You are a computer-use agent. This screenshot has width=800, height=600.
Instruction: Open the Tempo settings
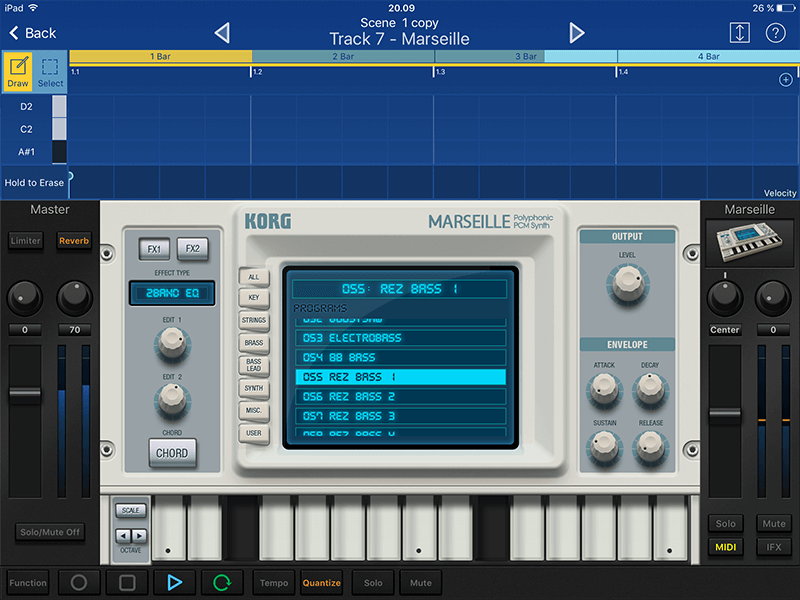(x=273, y=583)
